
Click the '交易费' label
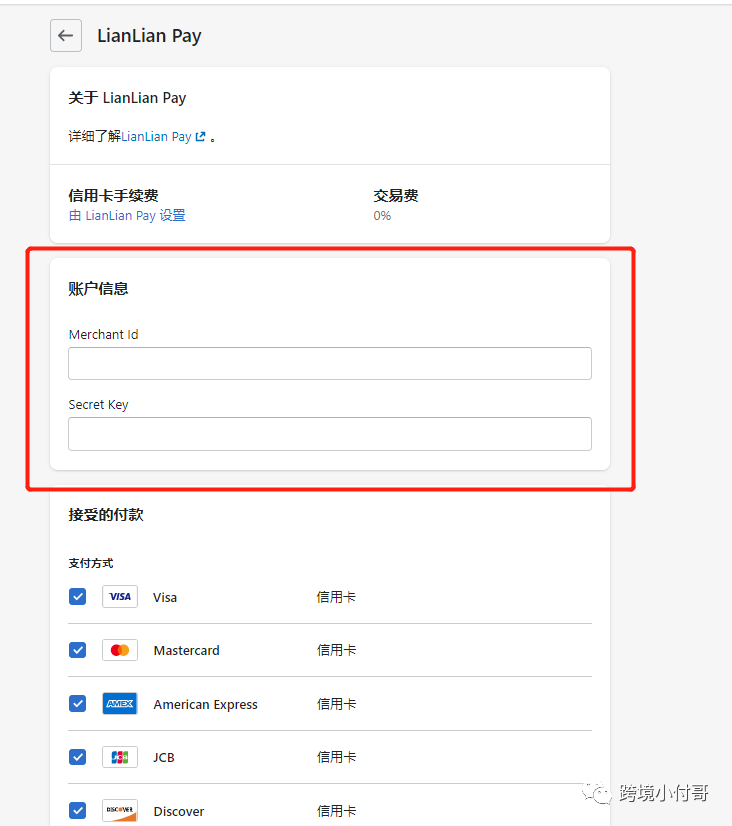pyautogui.click(x=396, y=195)
